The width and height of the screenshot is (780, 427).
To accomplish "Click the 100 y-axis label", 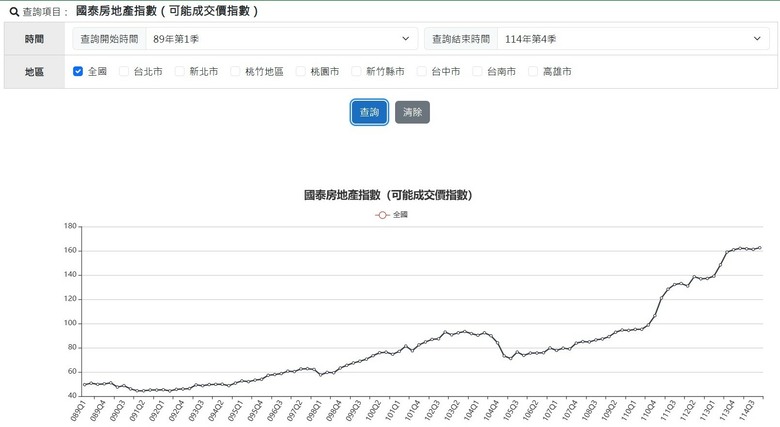I will click(x=70, y=323).
